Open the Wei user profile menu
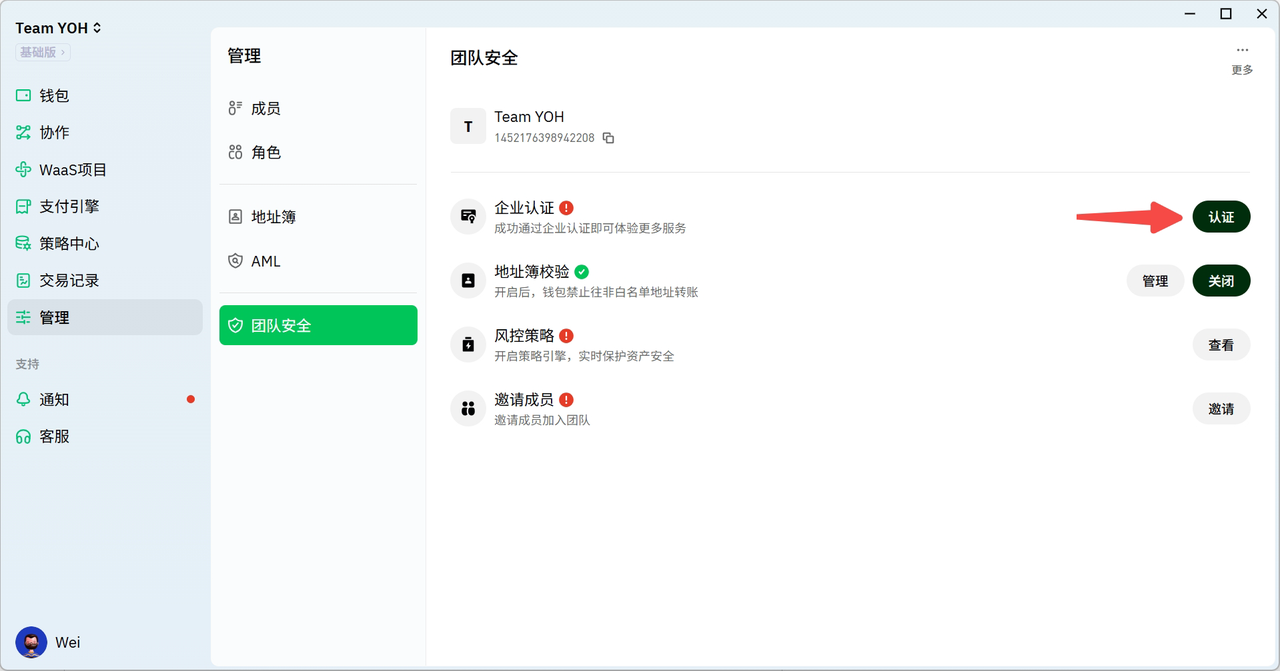The width and height of the screenshot is (1280, 671). (48, 642)
